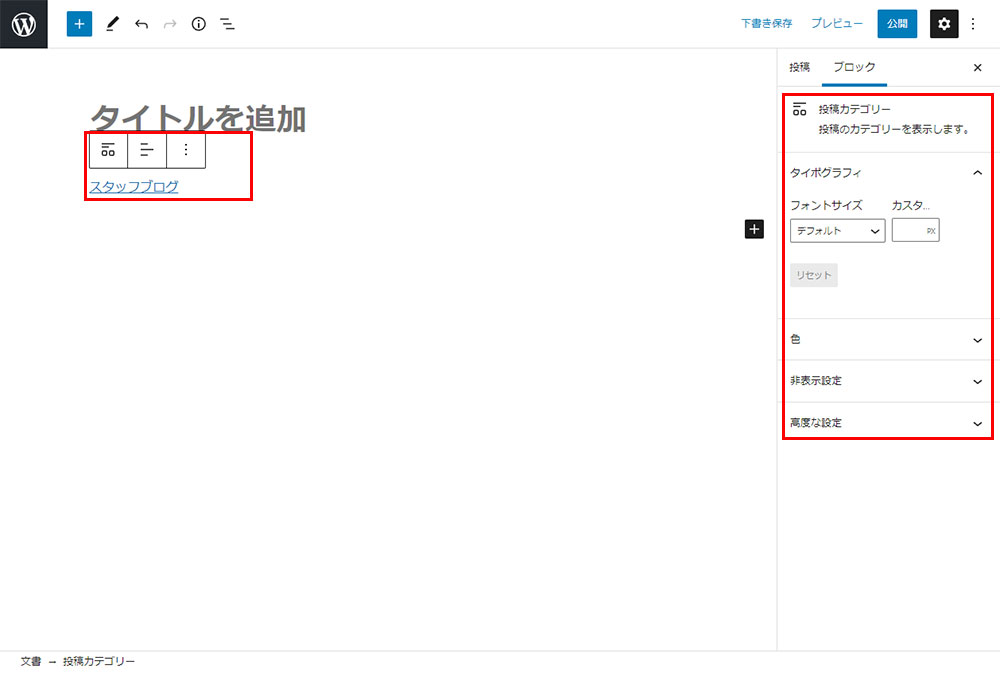
Task: Change text alignment in block toolbar
Action: click(x=147, y=150)
